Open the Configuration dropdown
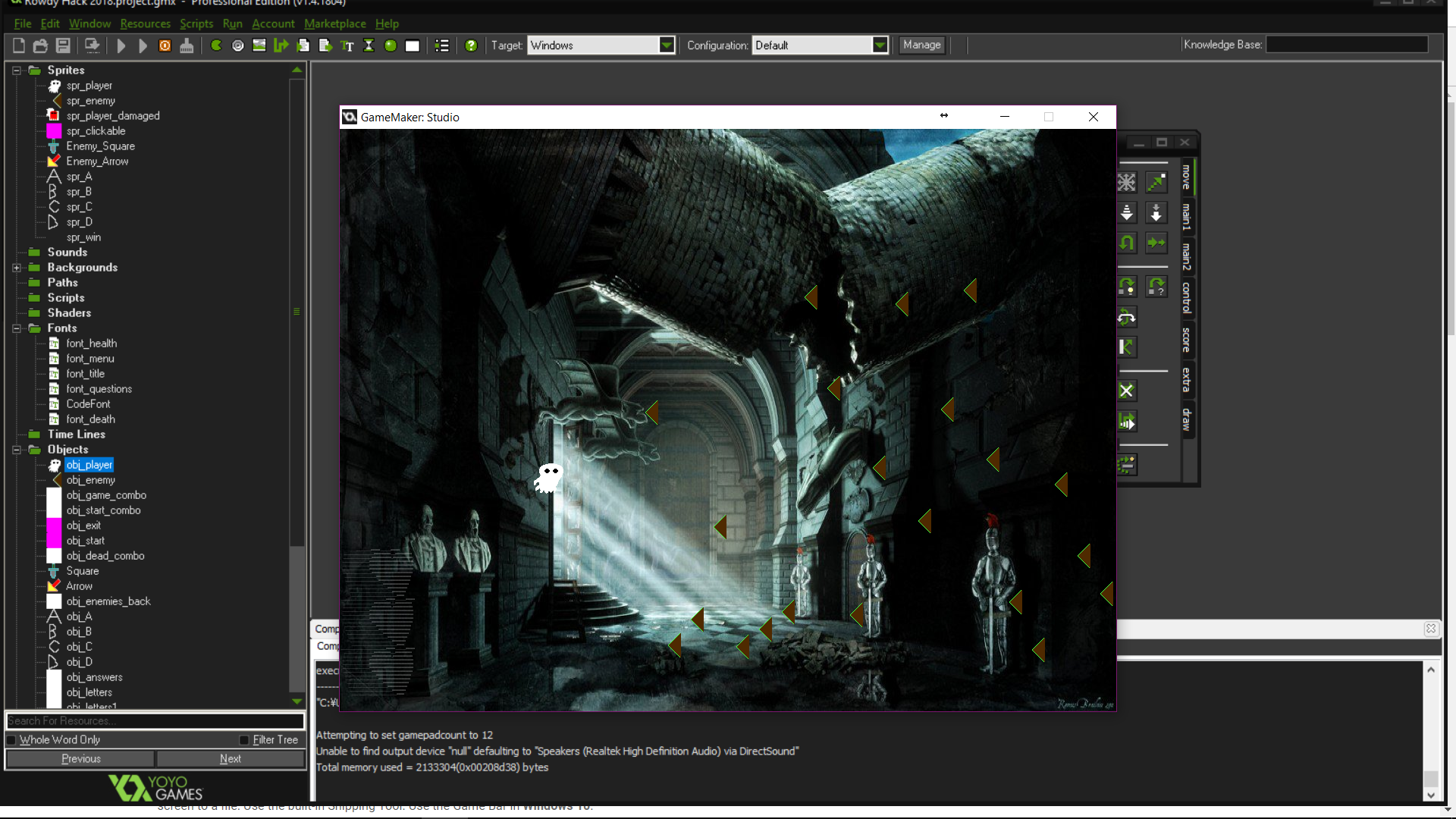Screen dimensions: 1456x819 [880, 45]
